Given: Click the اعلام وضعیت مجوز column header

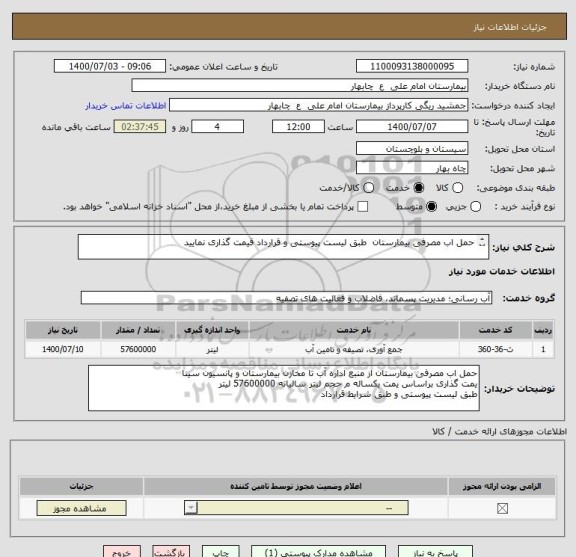Looking at the screenshot, I should 296,486.
